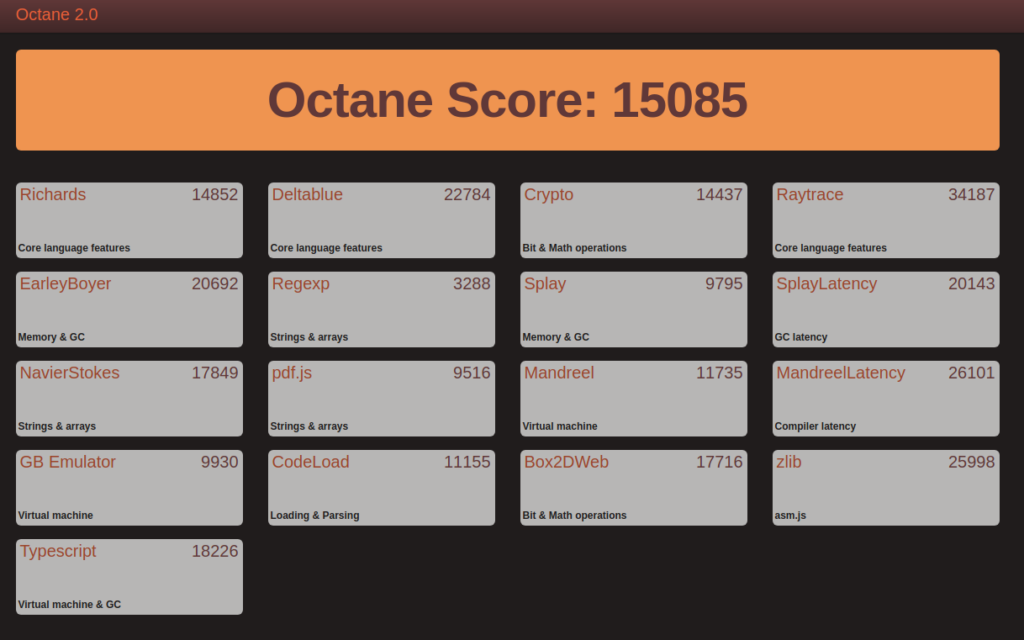Select the Deltablue score 22784
The image size is (1024, 640).
click(467, 195)
